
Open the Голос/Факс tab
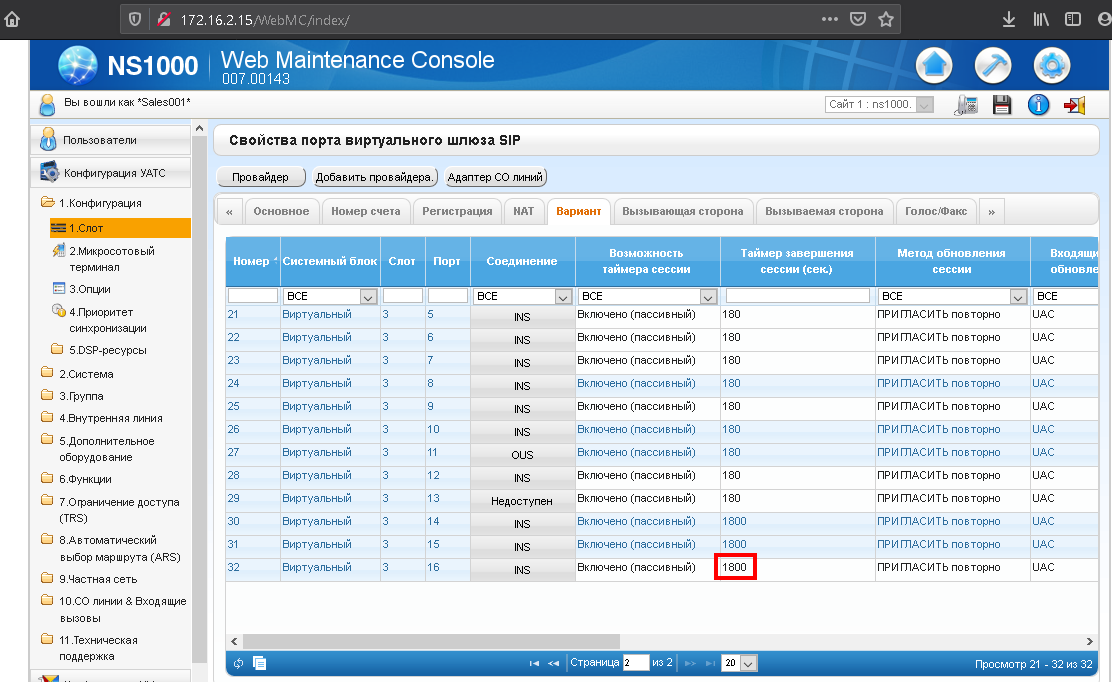[936, 211]
